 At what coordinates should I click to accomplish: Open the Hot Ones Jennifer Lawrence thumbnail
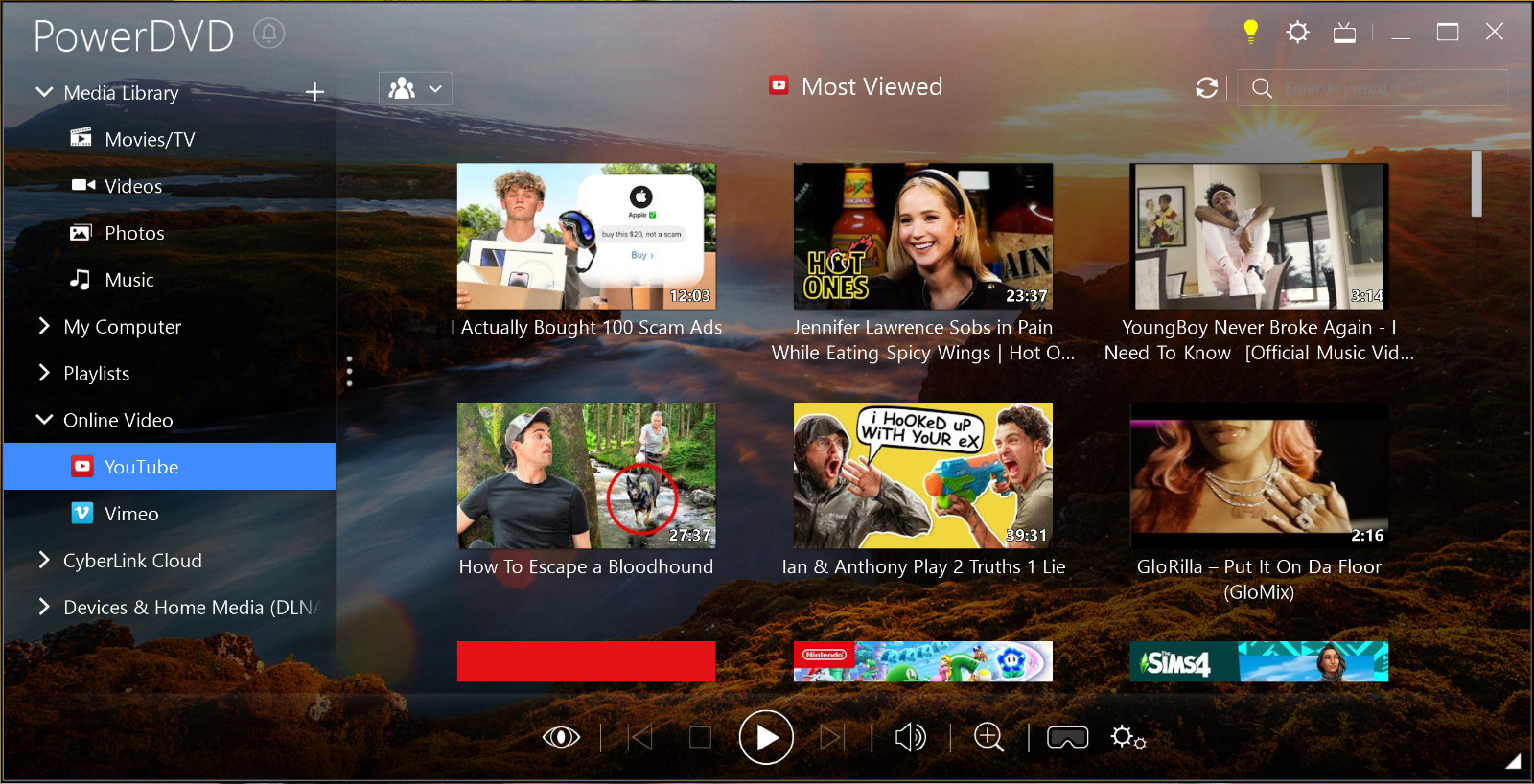coord(923,236)
